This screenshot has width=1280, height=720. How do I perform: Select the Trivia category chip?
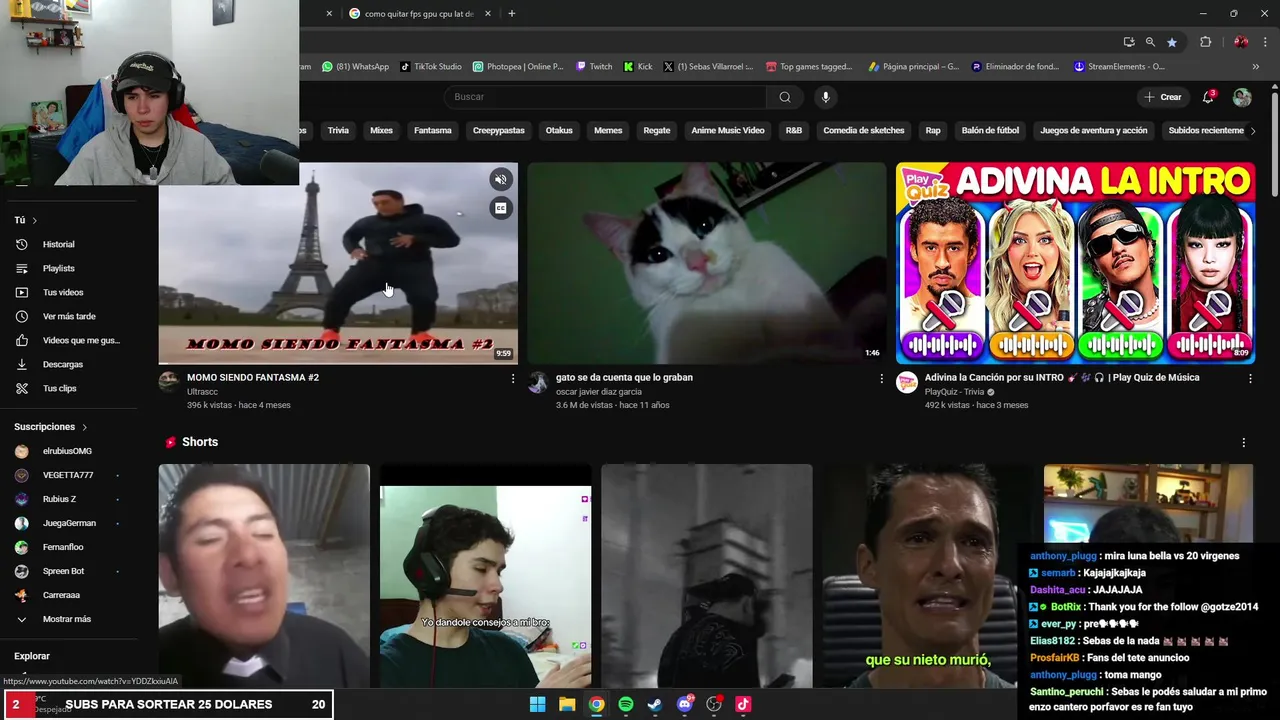click(338, 131)
